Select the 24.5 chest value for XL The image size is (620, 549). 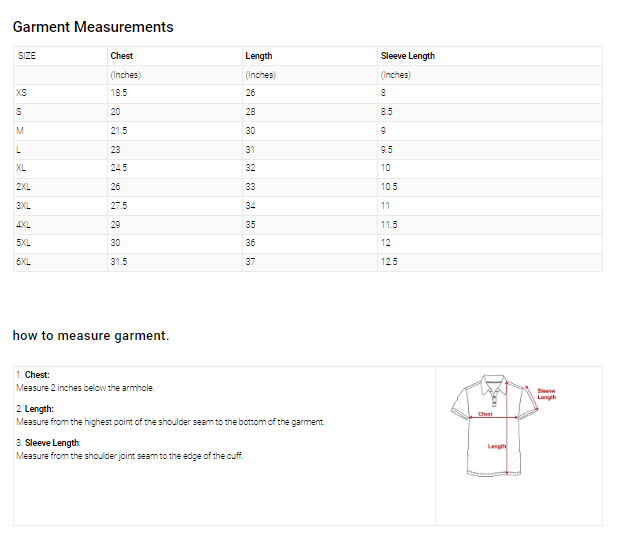click(118, 168)
